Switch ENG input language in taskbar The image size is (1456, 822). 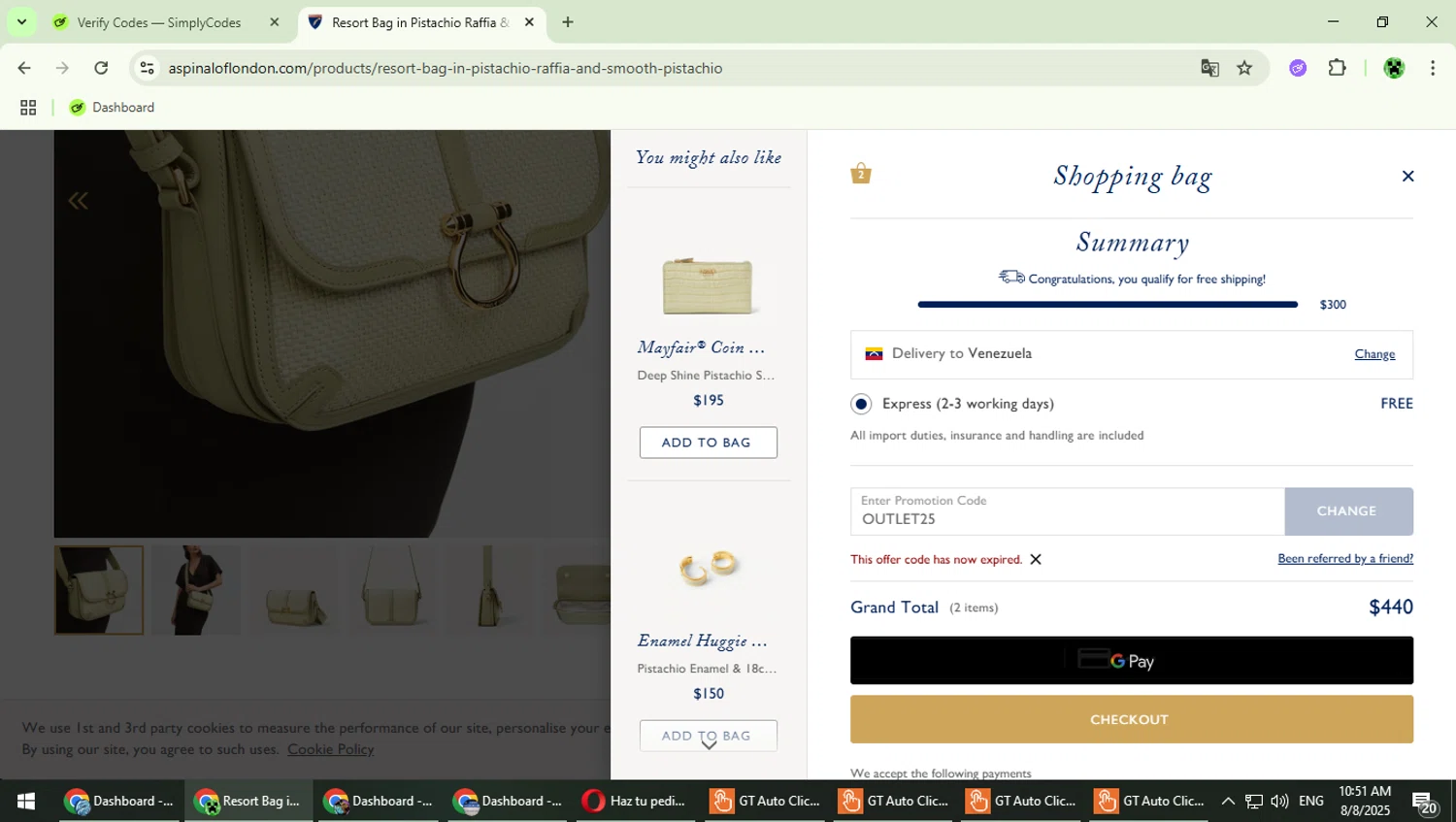pyautogui.click(x=1311, y=801)
